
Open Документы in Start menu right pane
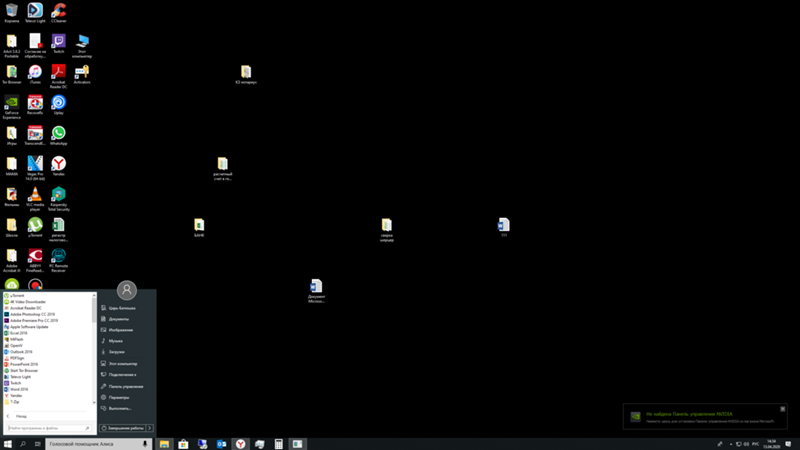(118, 319)
